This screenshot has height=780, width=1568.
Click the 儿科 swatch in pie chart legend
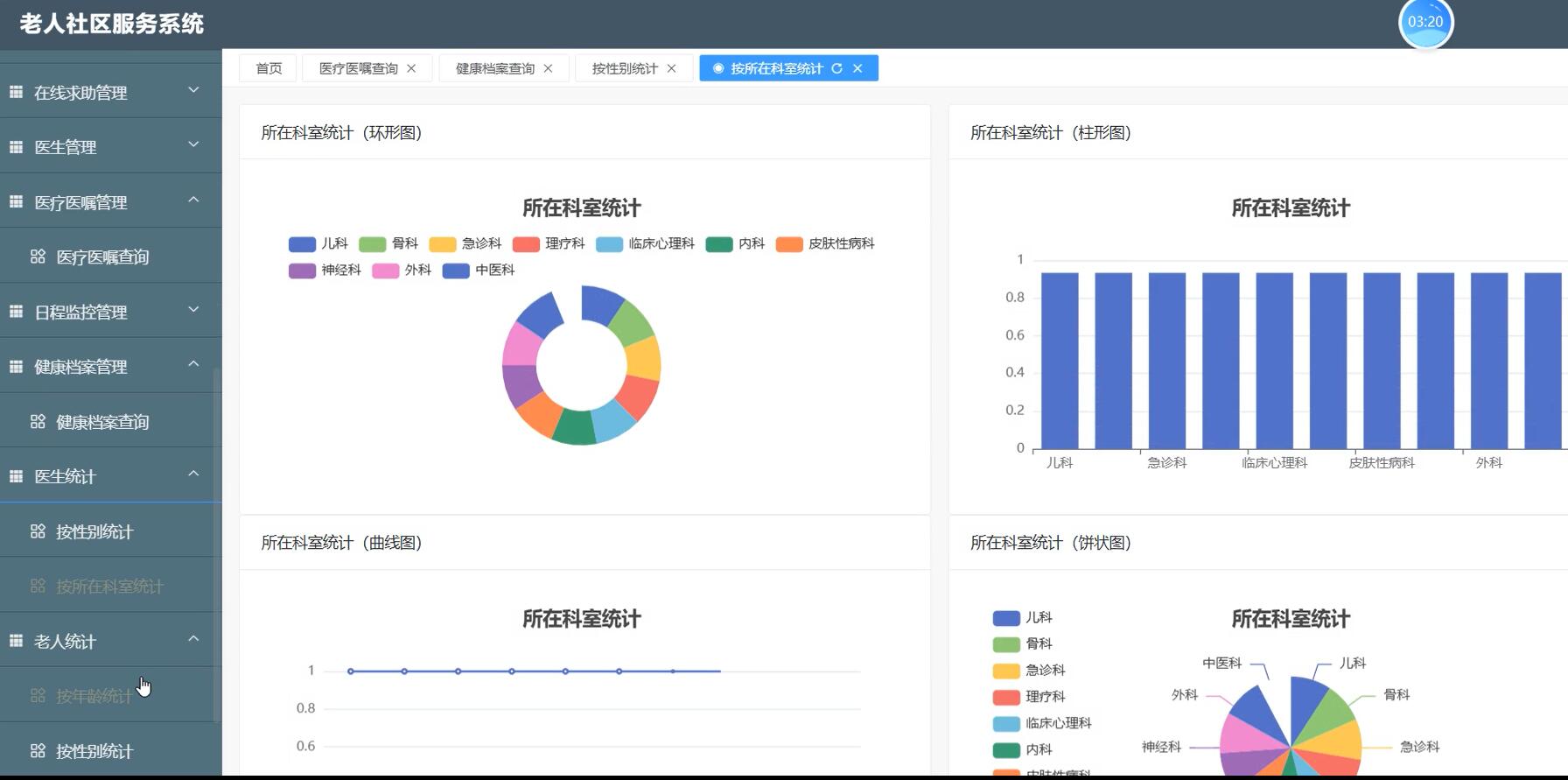pyautogui.click(x=1006, y=618)
